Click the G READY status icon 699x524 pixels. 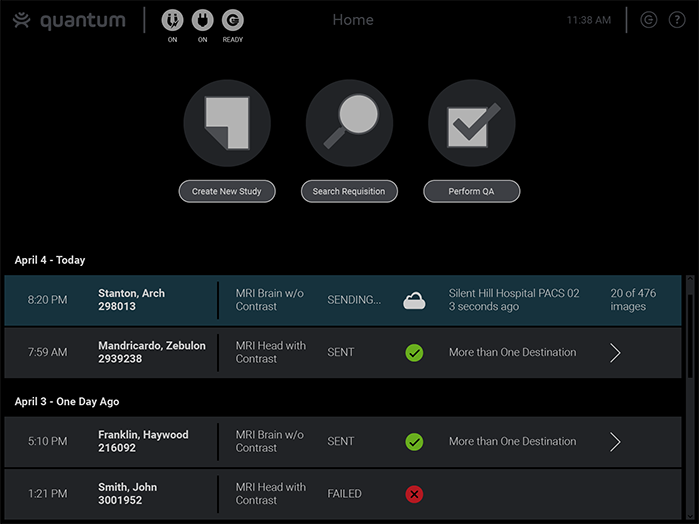pos(232,20)
